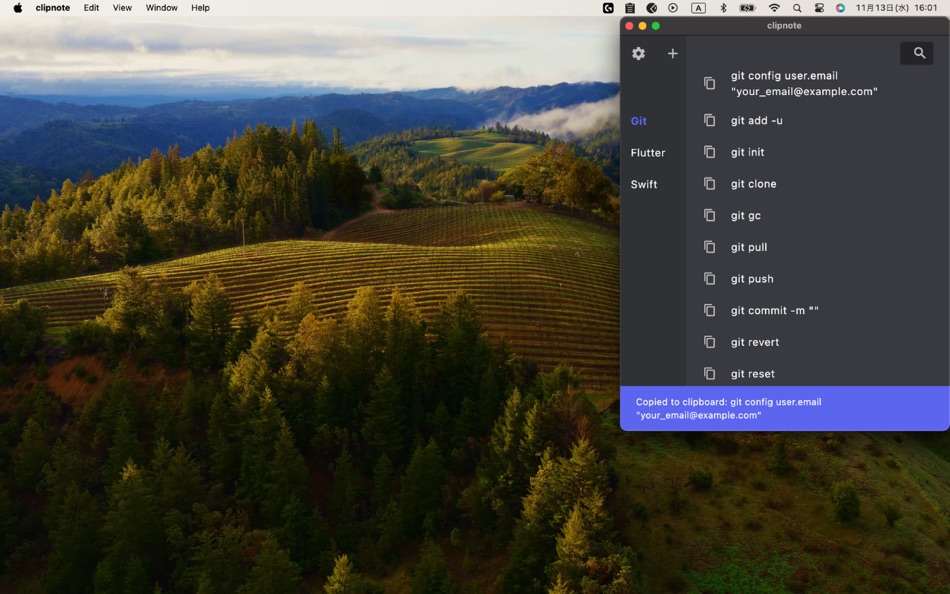Copy "git add -u" via its copy icon
Image resolution: width=950 pixels, height=594 pixels.
(710, 120)
